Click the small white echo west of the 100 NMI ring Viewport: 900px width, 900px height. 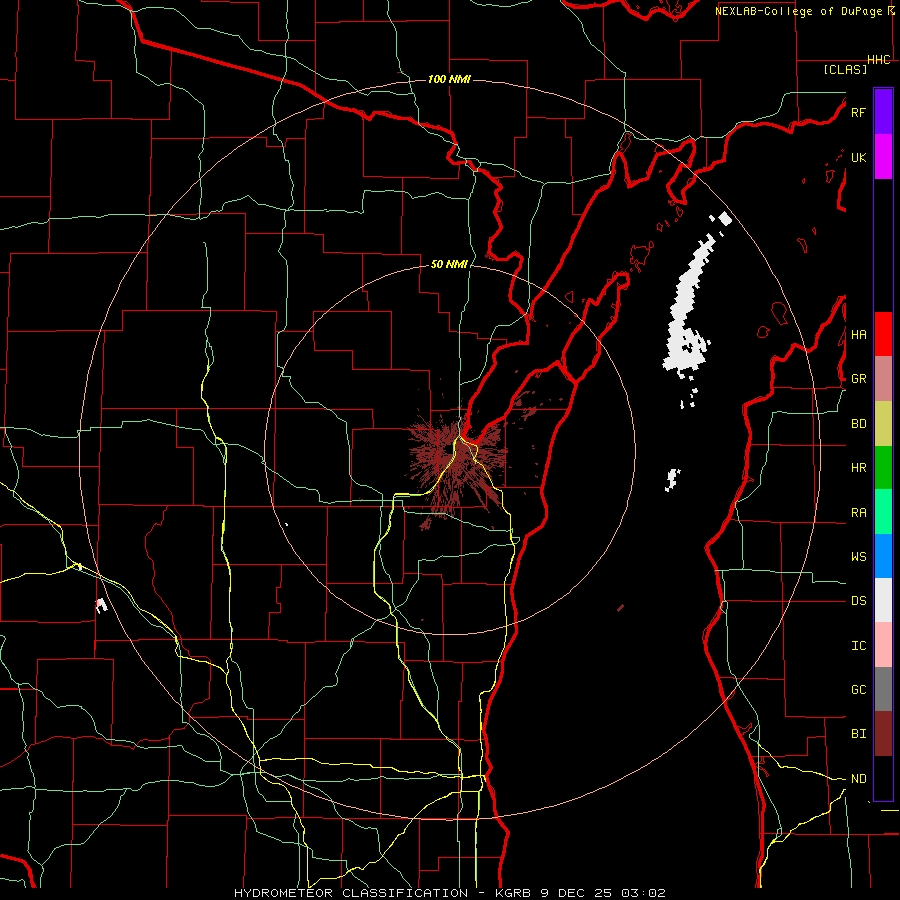coord(102,604)
